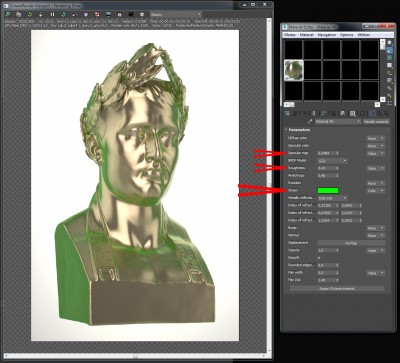Viewport: 400px width, 363px height.
Task: Click the green Sheen color swatch
Action: [x=328, y=191]
